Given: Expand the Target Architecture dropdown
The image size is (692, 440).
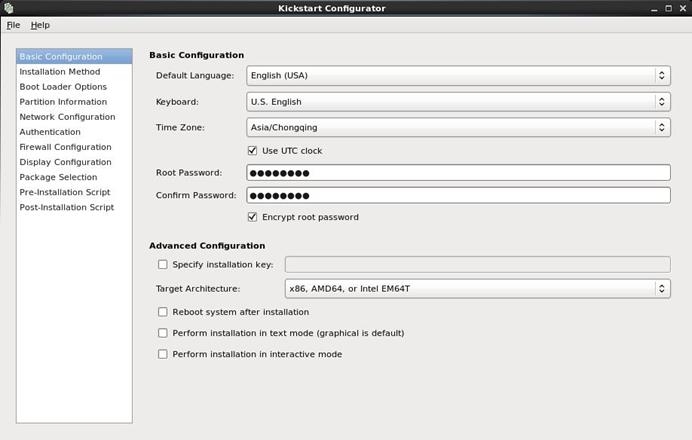Looking at the screenshot, I should (x=478, y=289).
